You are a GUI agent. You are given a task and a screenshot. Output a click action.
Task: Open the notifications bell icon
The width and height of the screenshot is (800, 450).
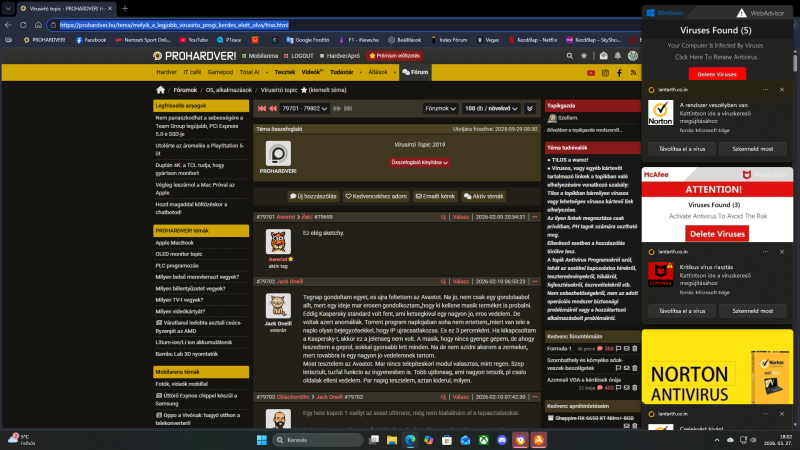pyautogui.click(x=617, y=56)
